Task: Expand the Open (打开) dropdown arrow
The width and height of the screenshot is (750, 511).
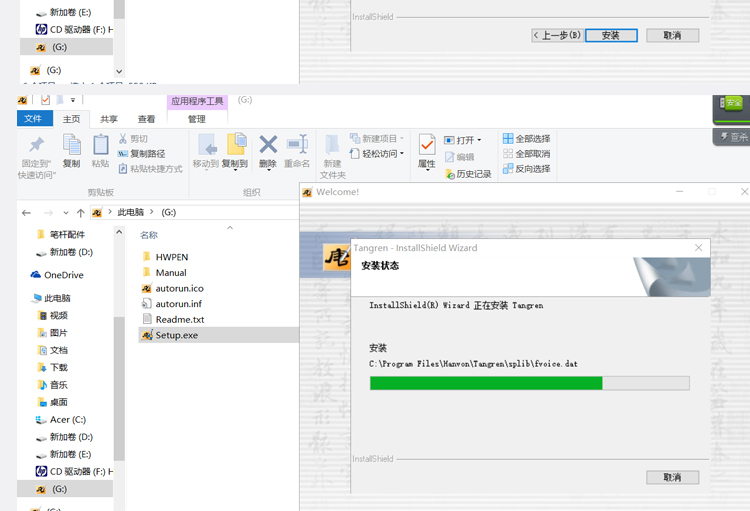Action: click(480, 140)
